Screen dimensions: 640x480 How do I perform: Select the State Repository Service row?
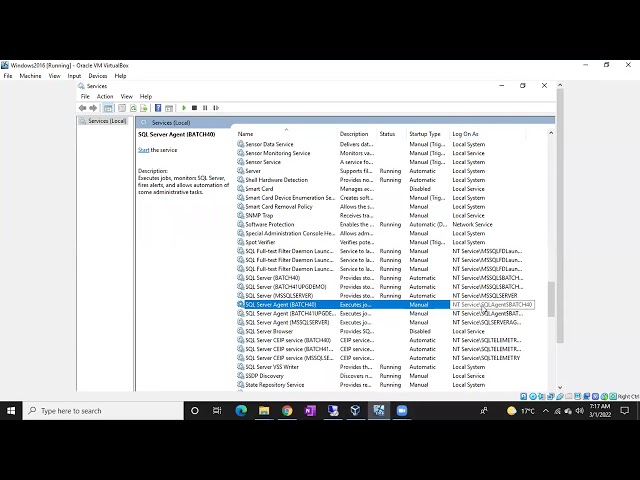[384, 384]
